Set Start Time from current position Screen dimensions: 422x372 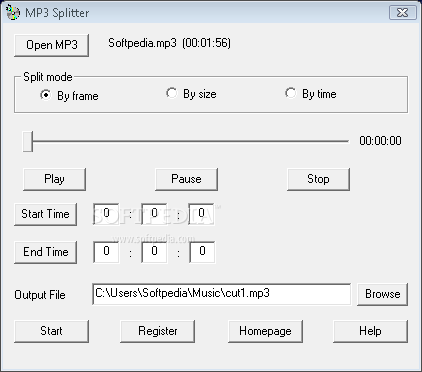pos(46,214)
